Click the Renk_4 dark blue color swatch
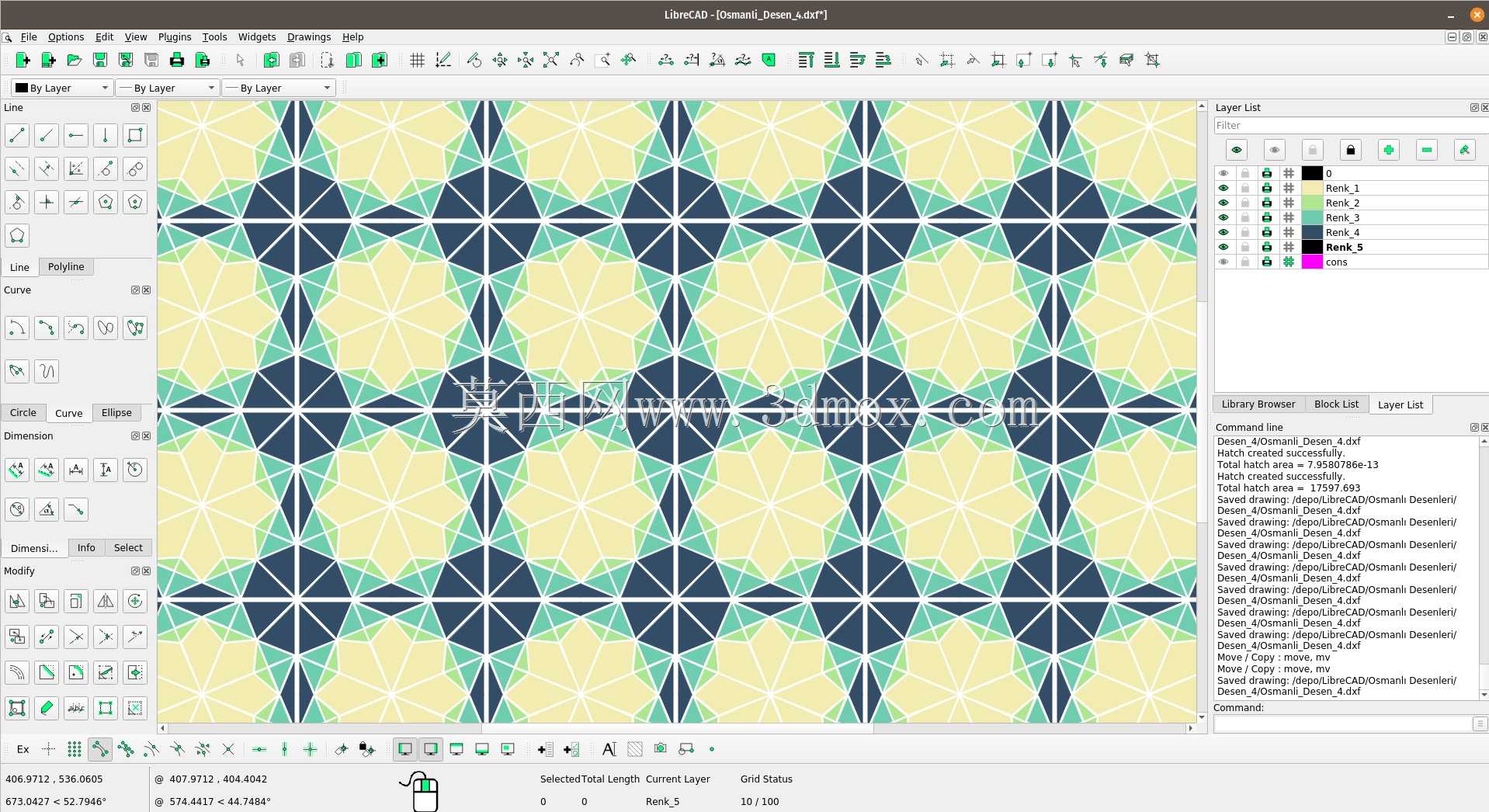1489x812 pixels. (1312, 232)
